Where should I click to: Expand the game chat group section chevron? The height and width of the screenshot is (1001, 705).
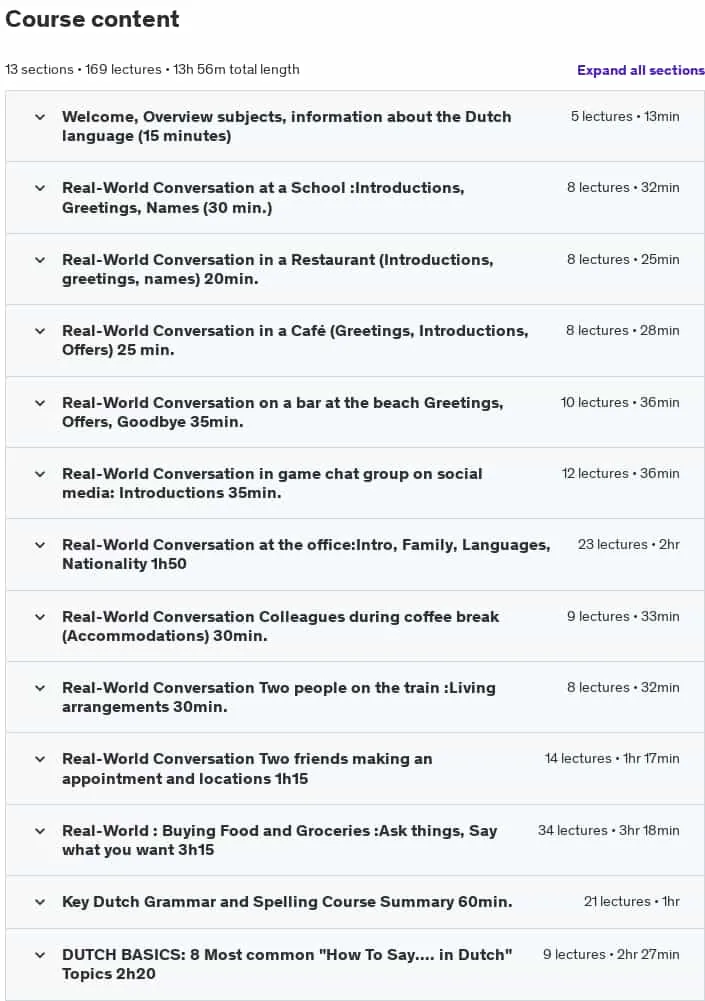40,474
